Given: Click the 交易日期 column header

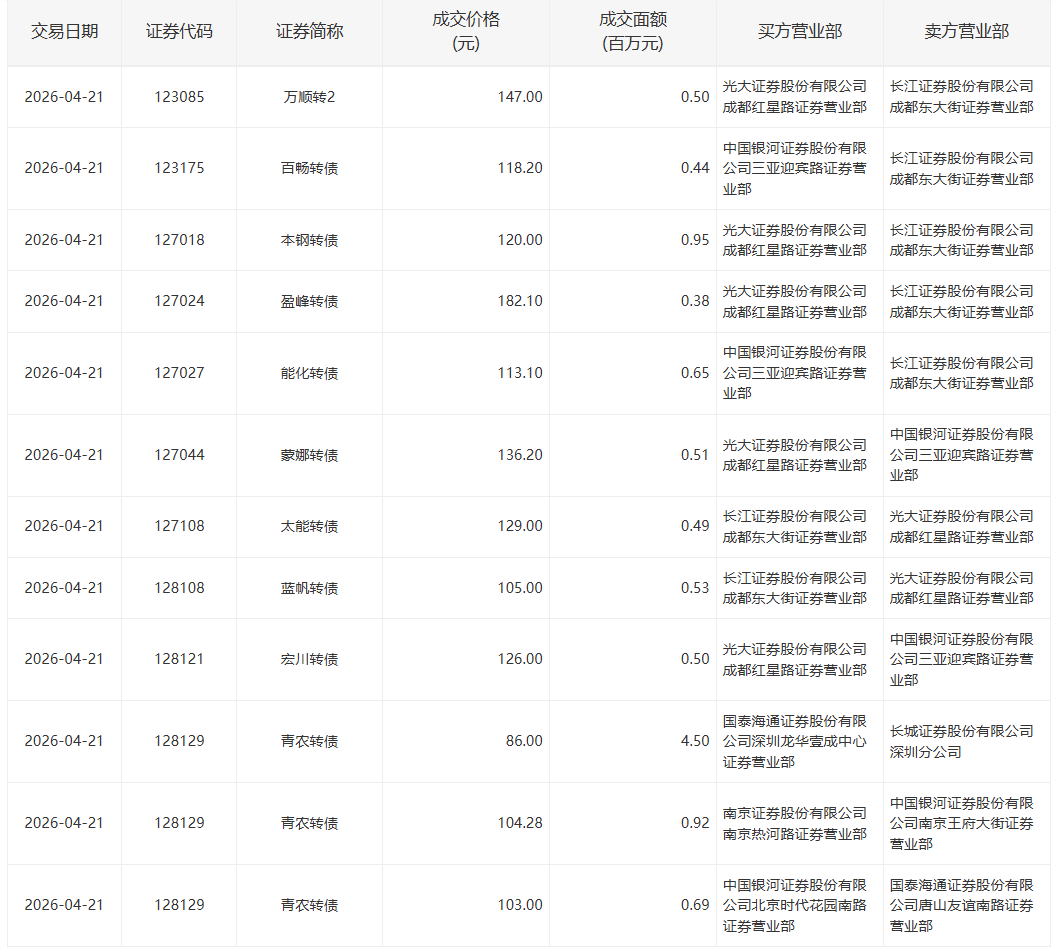Looking at the screenshot, I should (64, 31).
